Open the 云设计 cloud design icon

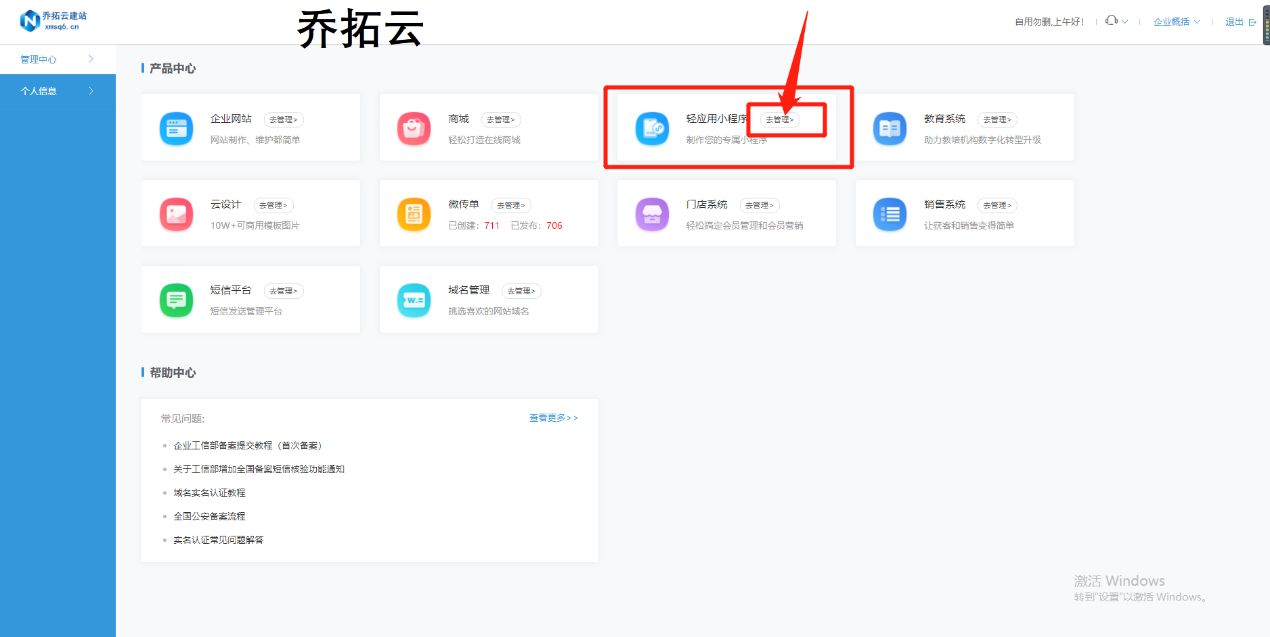(176, 213)
